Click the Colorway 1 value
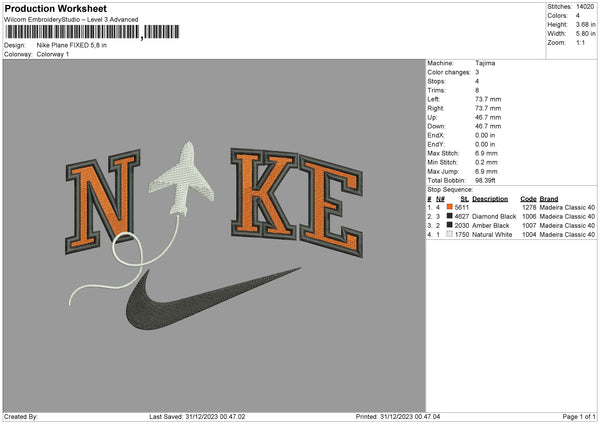The height and width of the screenshot is (424, 600). 53,54
